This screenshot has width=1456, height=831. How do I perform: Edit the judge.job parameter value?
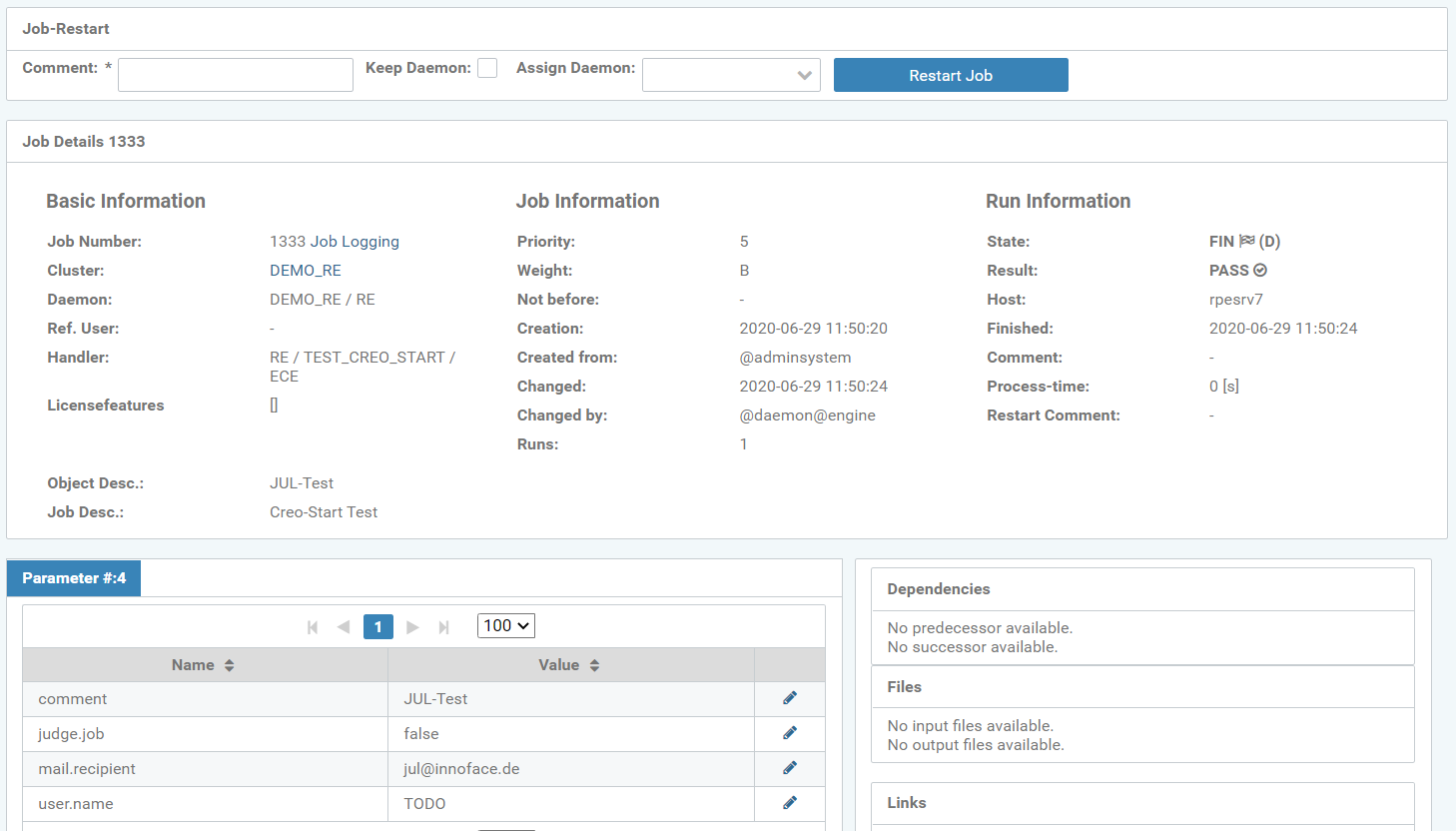click(790, 733)
